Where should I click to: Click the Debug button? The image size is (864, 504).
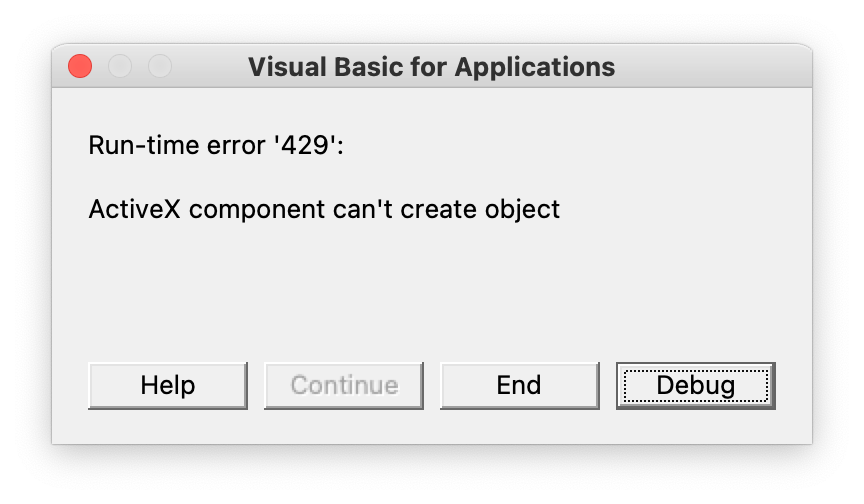coord(695,385)
